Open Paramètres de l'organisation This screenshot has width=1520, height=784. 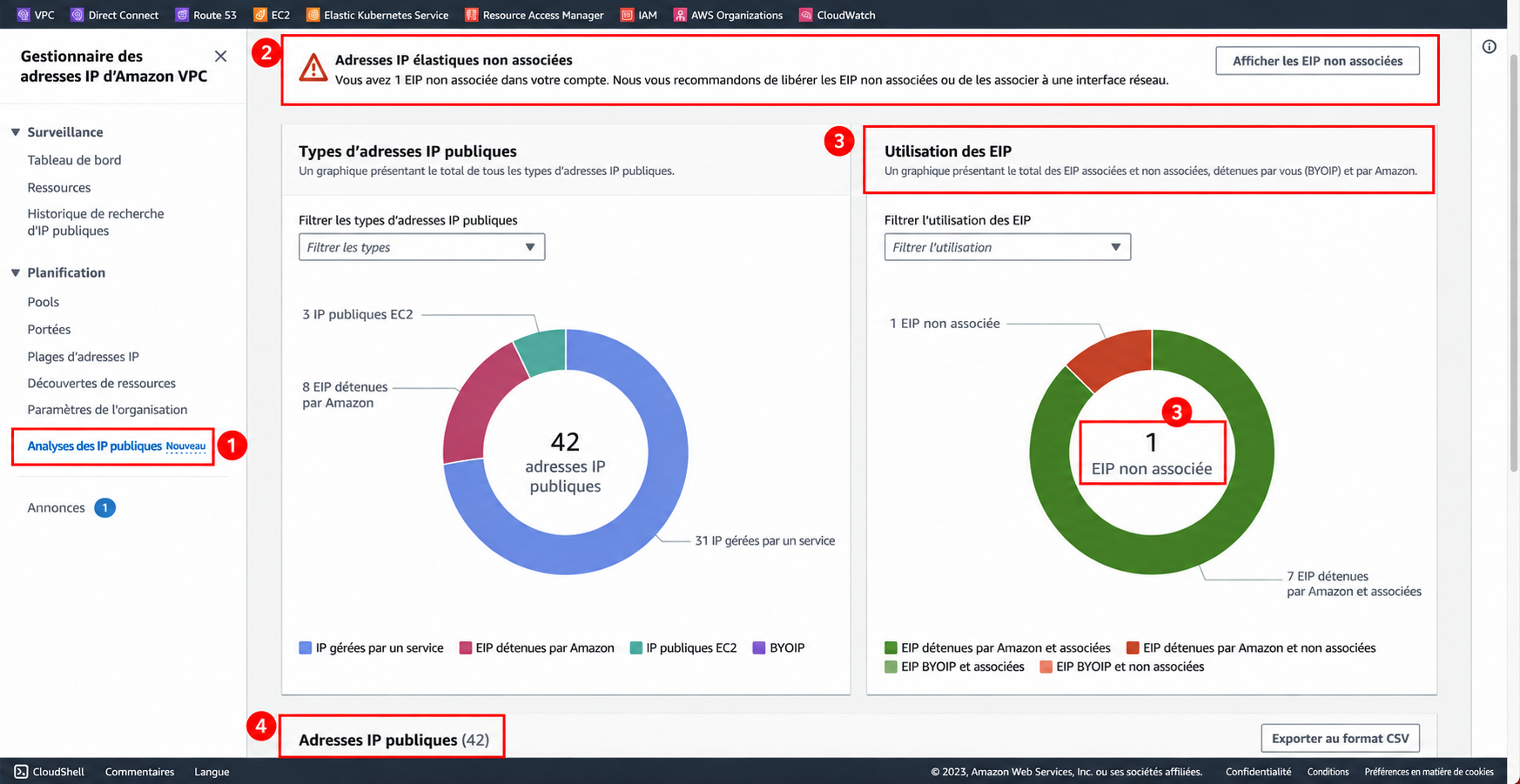107,410
